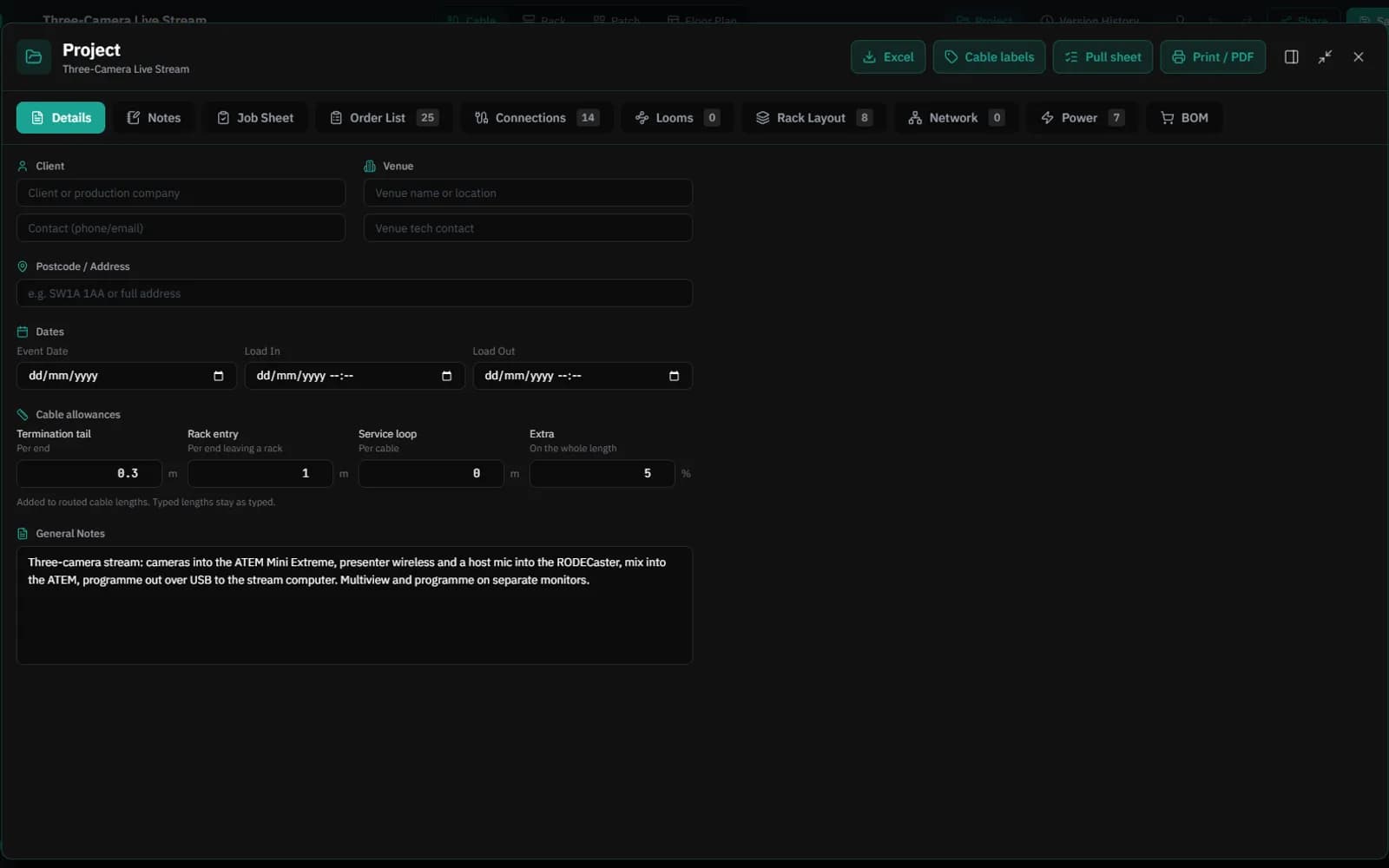1389x868 pixels.
Task: Click the split panel layout icon
Action: 1291,57
